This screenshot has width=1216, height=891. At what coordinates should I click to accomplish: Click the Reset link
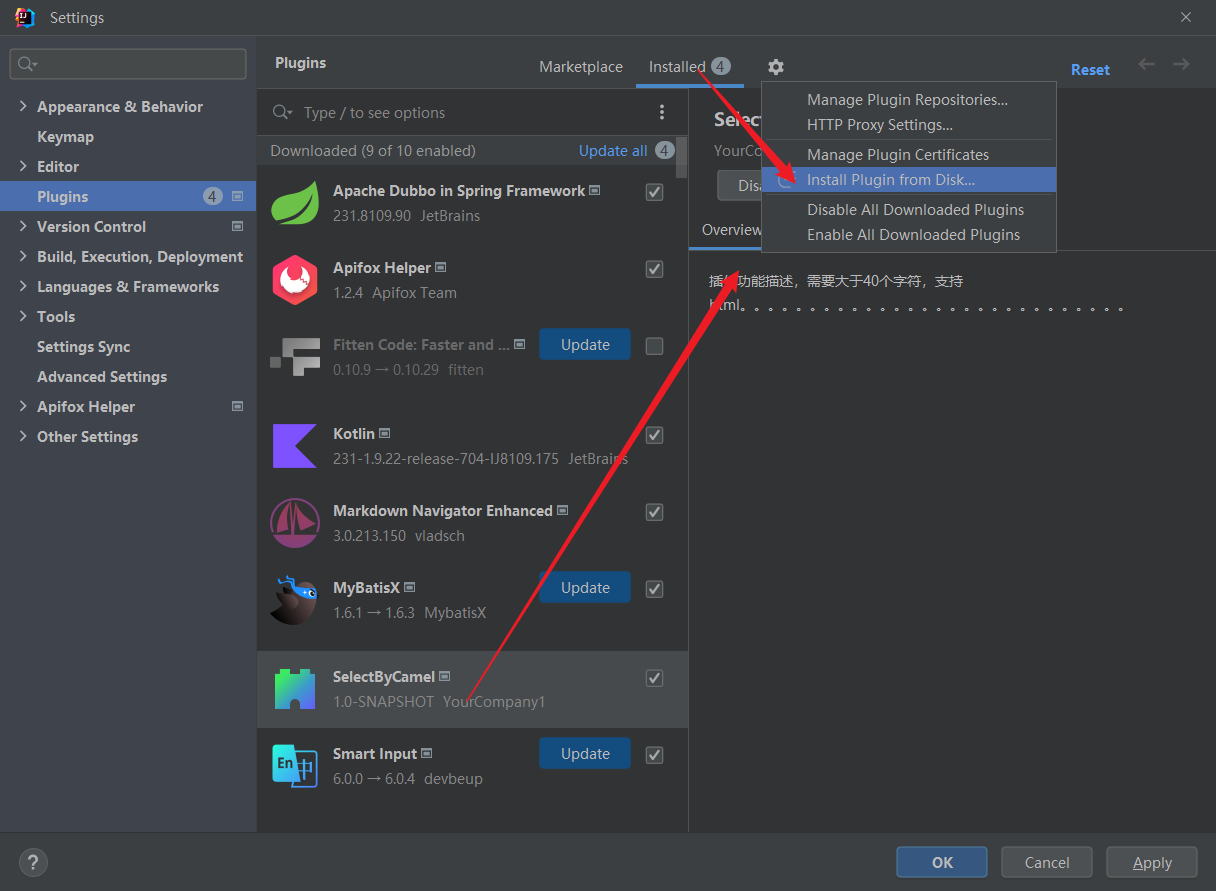(1090, 69)
